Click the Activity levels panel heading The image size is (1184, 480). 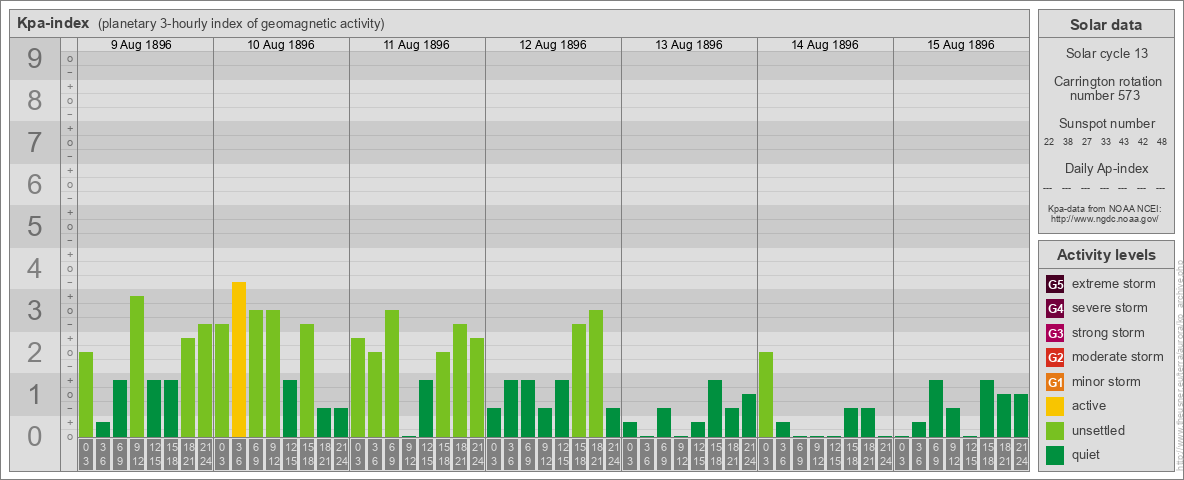point(1106,255)
